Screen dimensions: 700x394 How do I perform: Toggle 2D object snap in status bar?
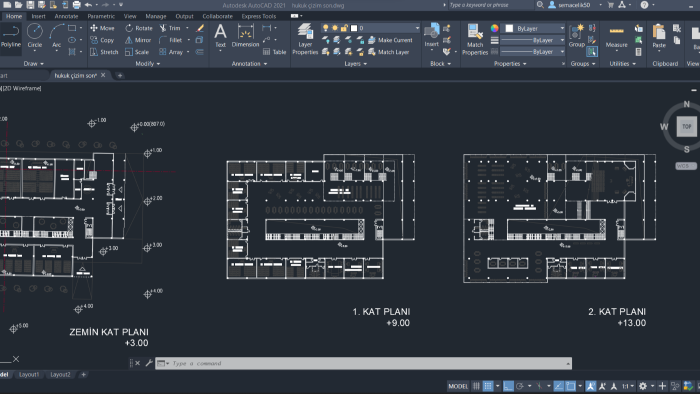coord(571,386)
